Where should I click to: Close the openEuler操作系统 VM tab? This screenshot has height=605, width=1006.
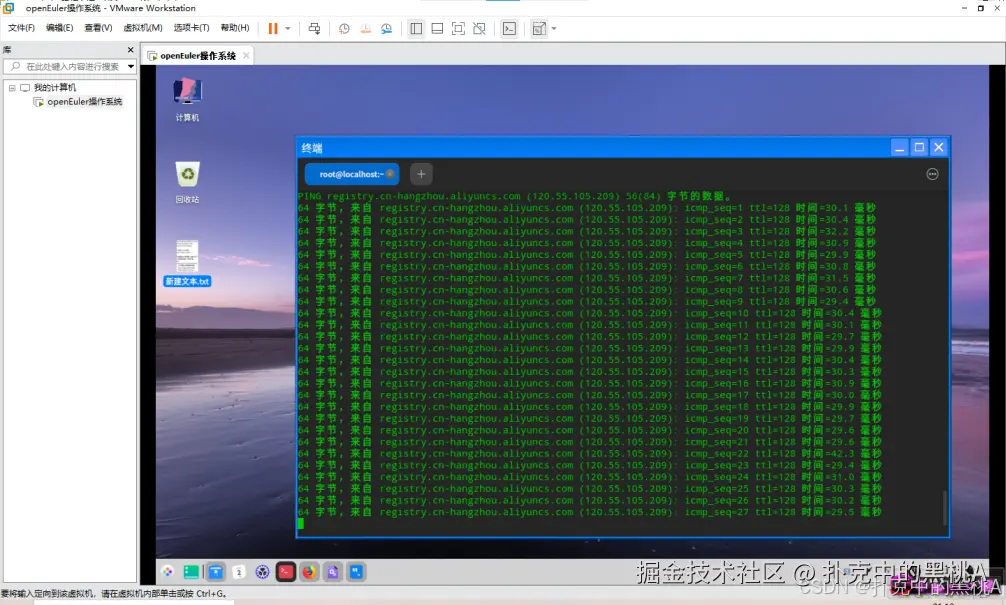[x=246, y=56]
